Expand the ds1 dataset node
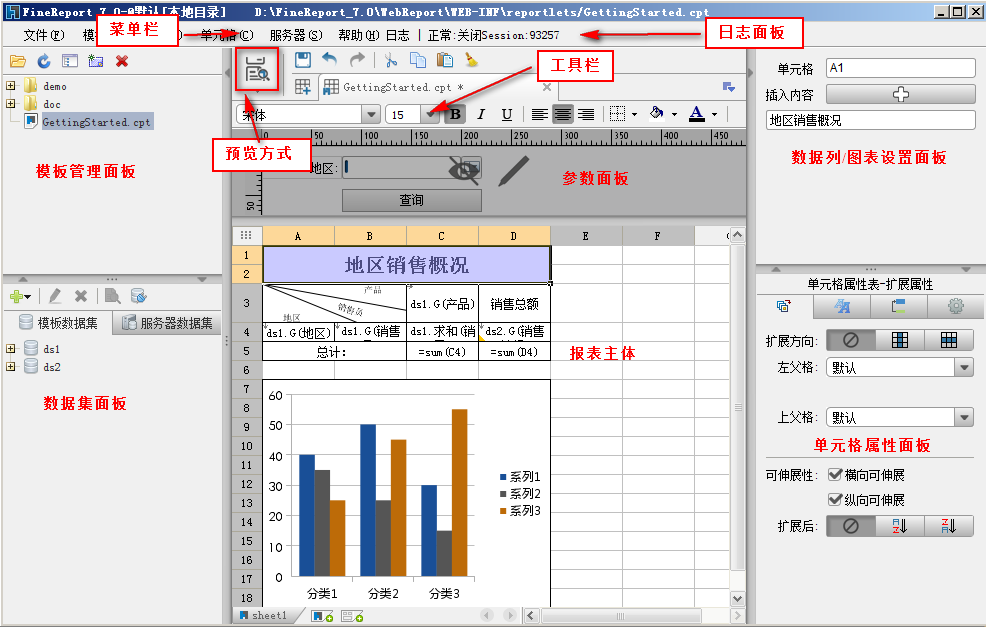The height and width of the screenshot is (627, 986). point(11,348)
